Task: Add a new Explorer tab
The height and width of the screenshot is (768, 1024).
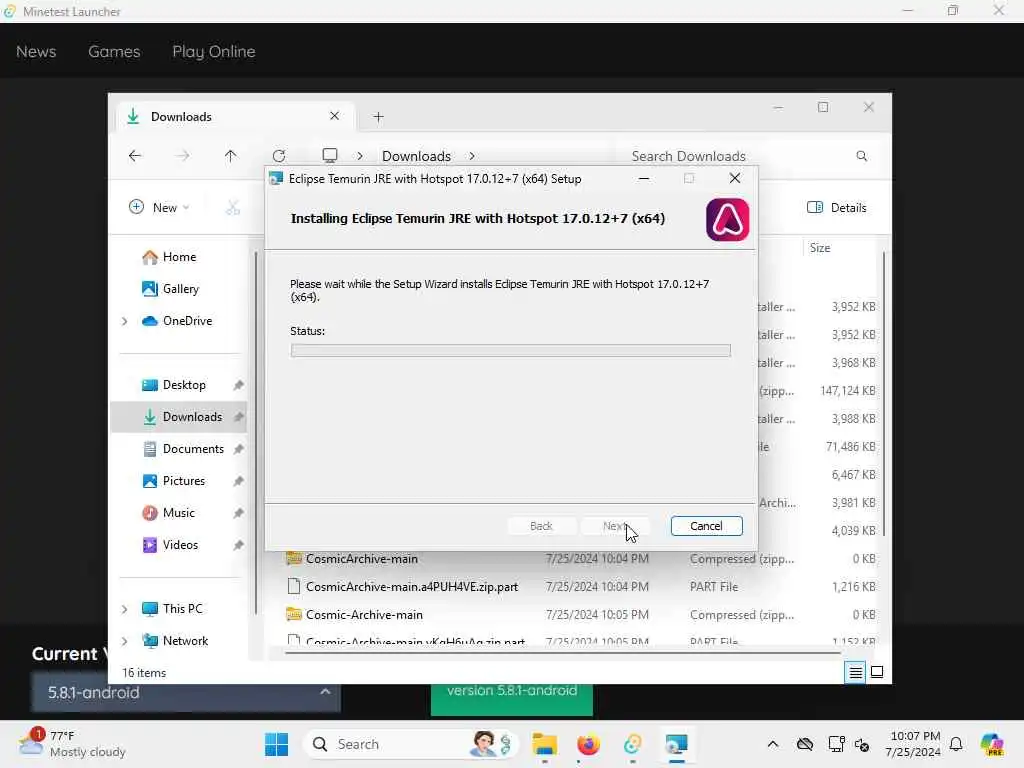Action: pyautogui.click(x=378, y=117)
